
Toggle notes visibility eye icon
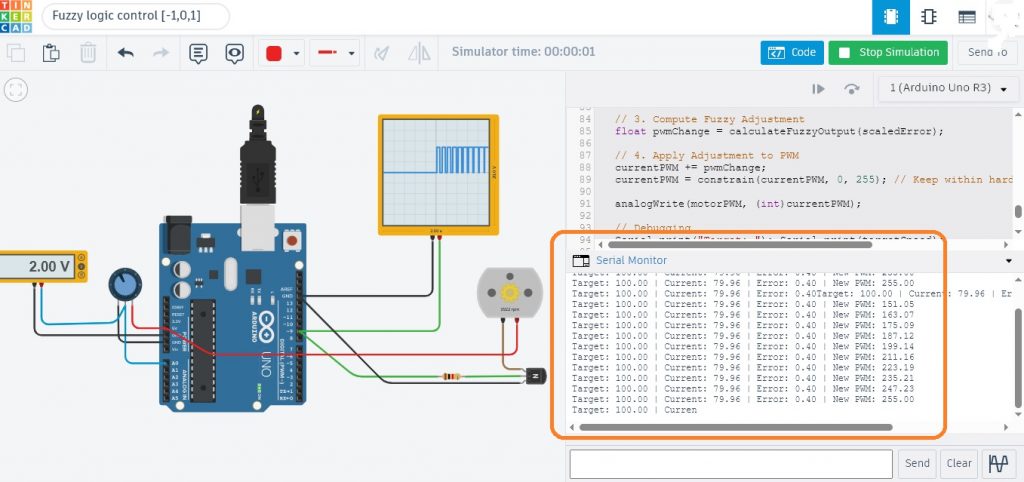pos(234,53)
